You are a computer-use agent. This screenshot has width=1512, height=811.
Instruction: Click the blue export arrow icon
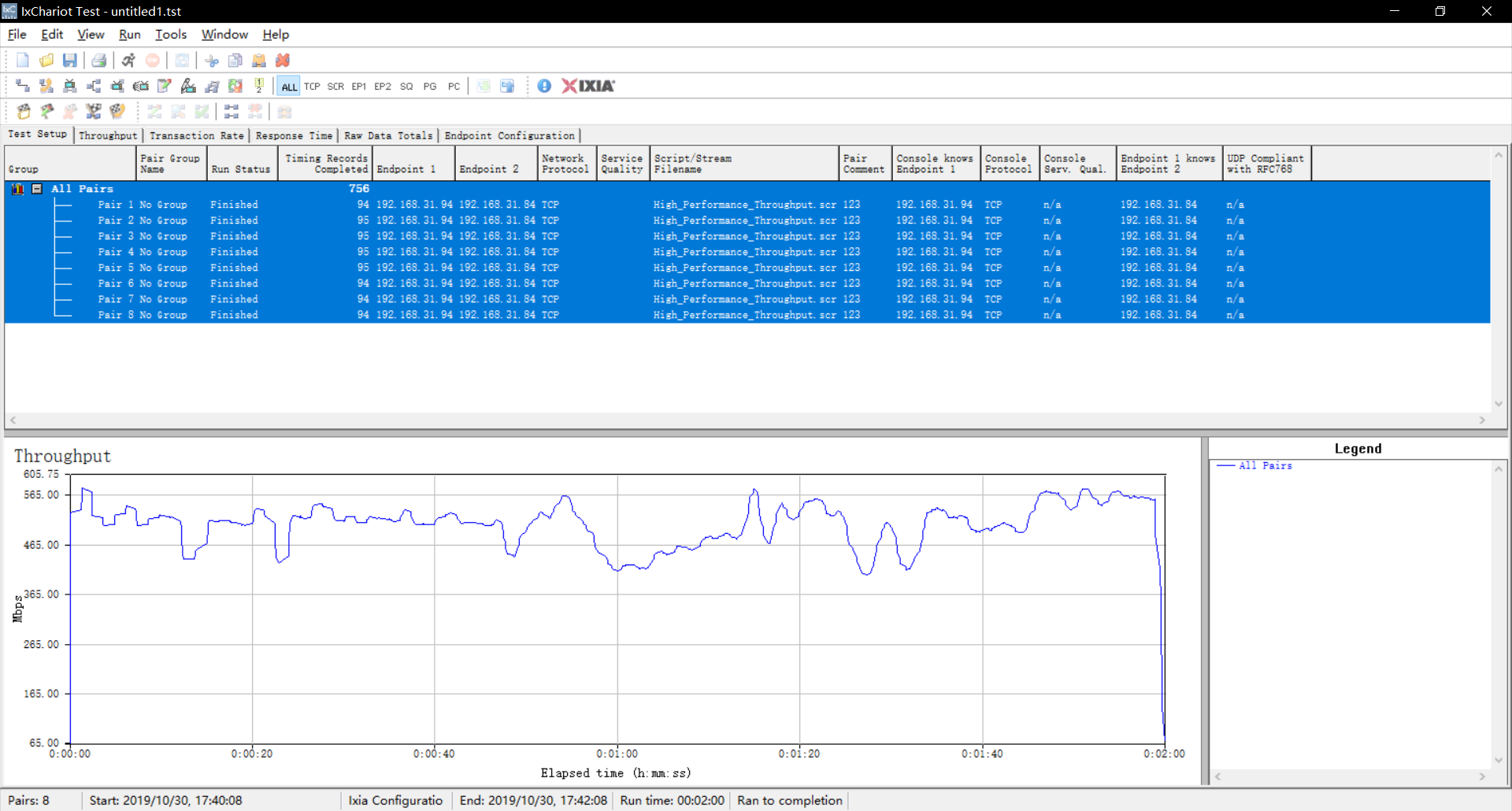[507, 86]
